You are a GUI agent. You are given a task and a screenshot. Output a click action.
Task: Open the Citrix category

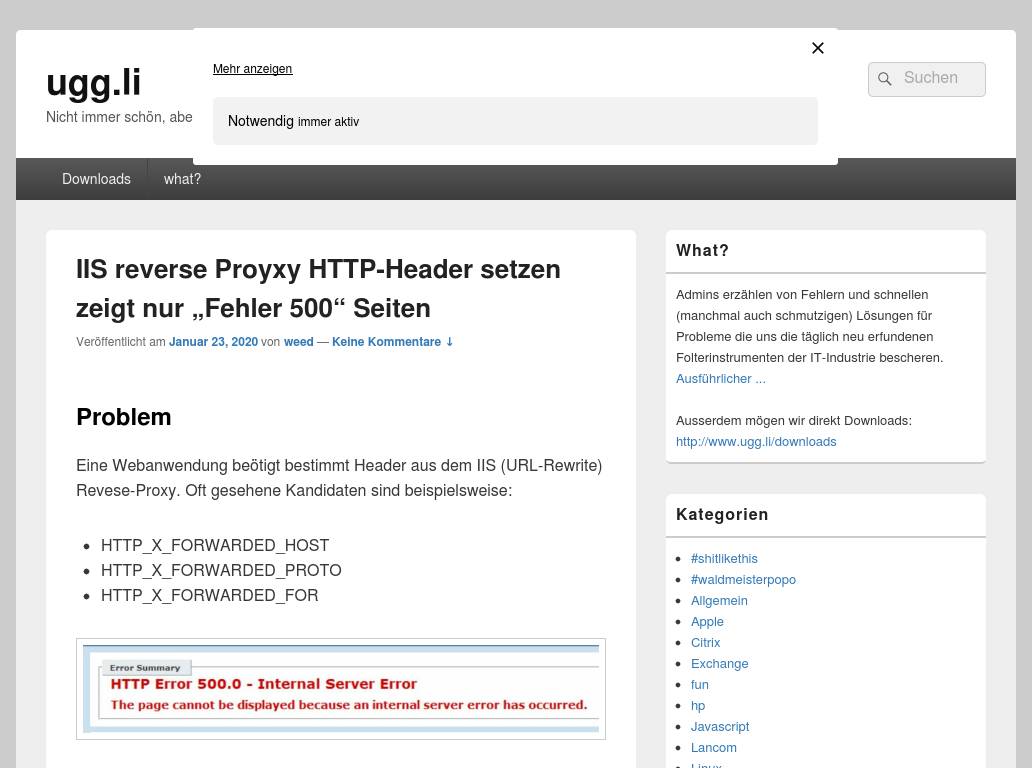pyautogui.click(x=705, y=642)
